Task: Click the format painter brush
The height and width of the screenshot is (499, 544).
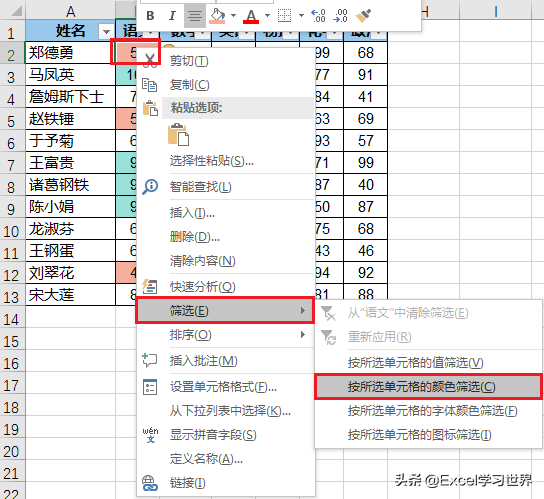Action: pos(363,16)
